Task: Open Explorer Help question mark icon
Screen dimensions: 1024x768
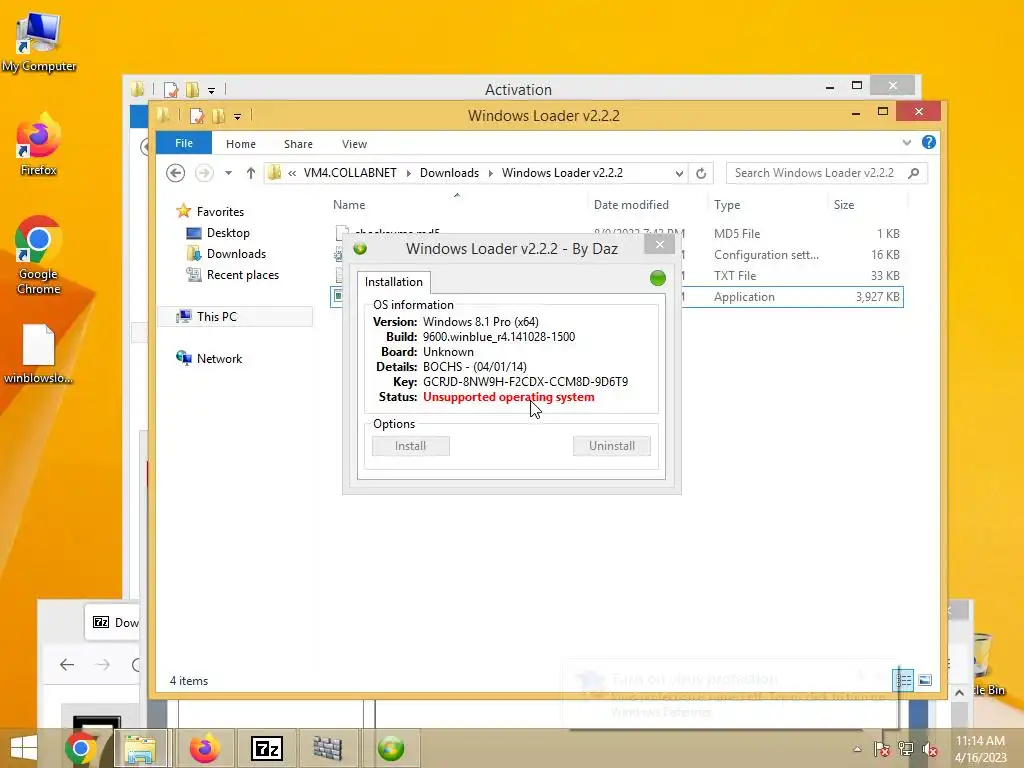Action: 929,142
